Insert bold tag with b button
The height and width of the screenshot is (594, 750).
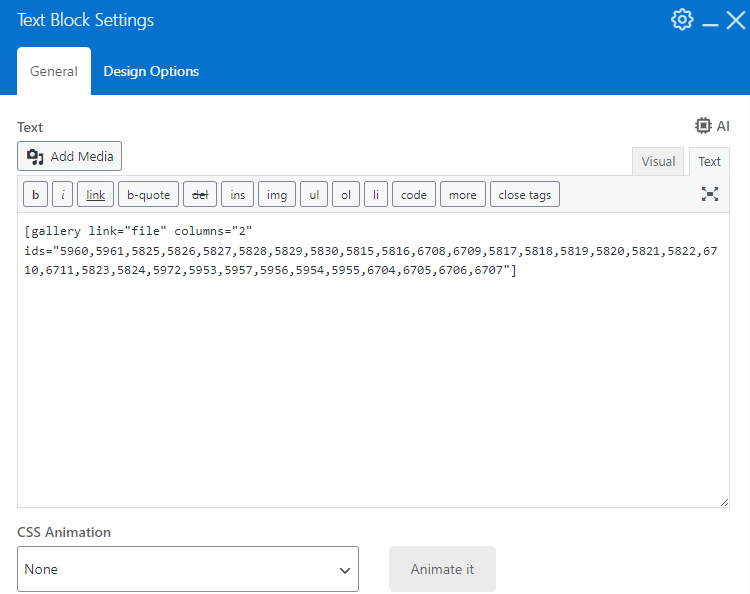click(x=35, y=195)
